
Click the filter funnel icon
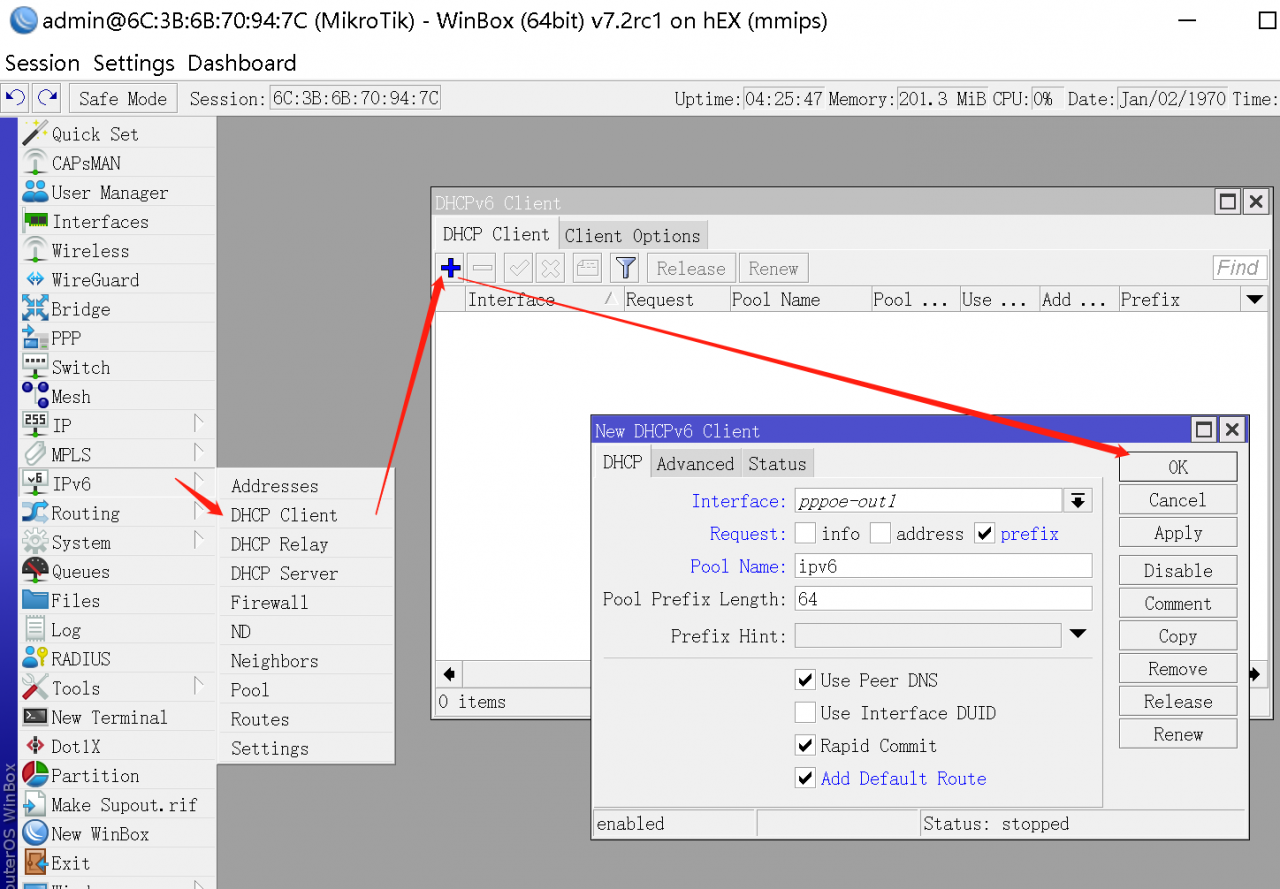point(625,268)
